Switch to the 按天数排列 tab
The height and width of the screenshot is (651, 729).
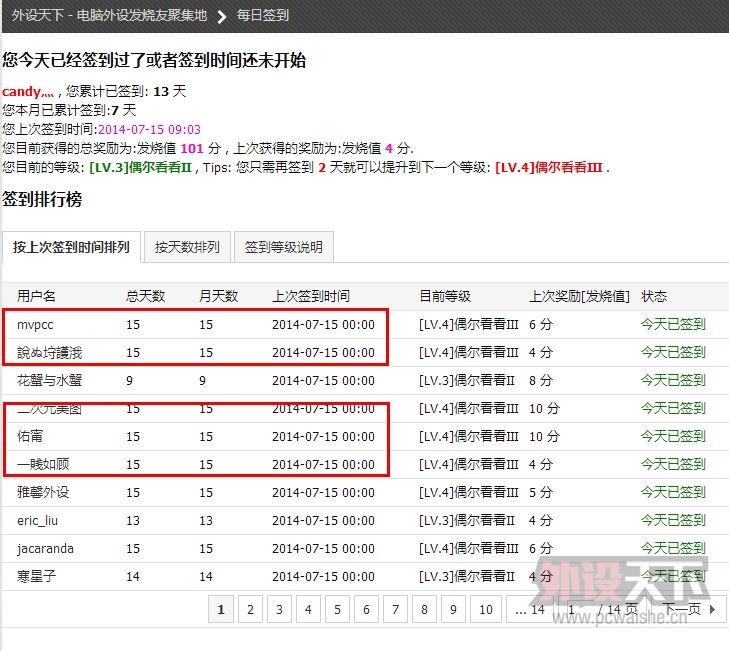tap(187, 247)
